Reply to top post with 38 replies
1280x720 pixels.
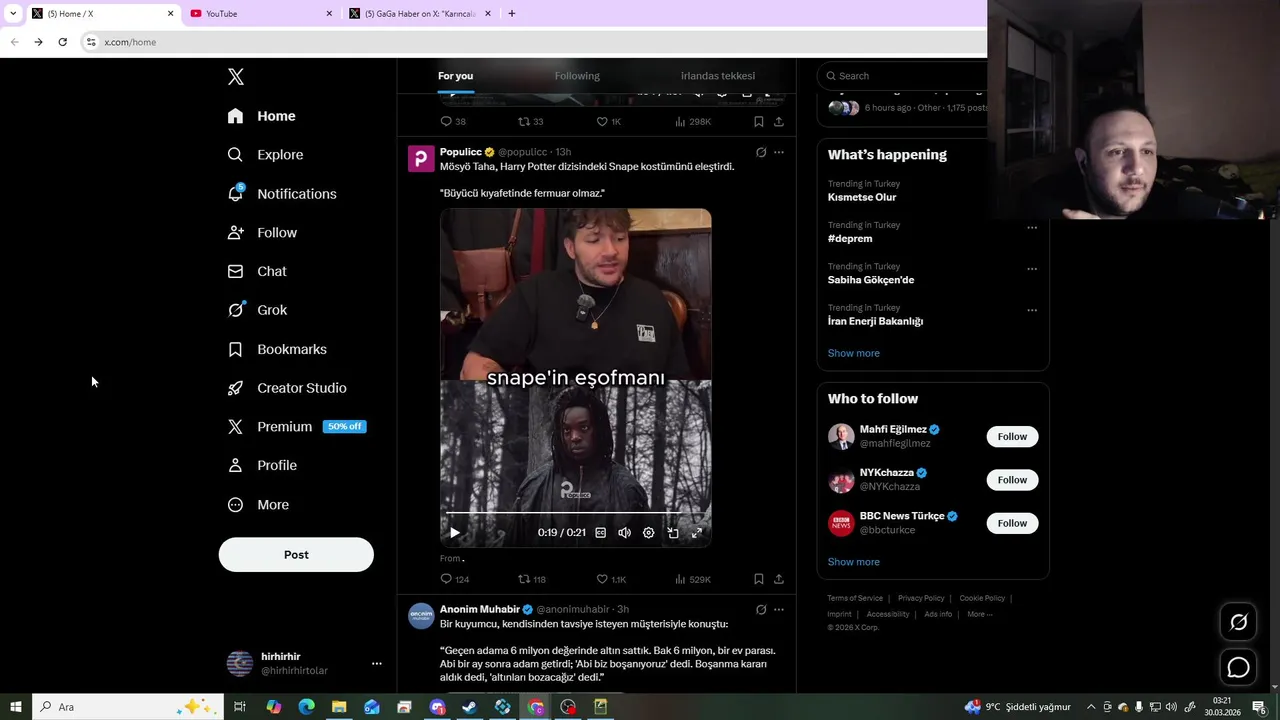coord(453,121)
